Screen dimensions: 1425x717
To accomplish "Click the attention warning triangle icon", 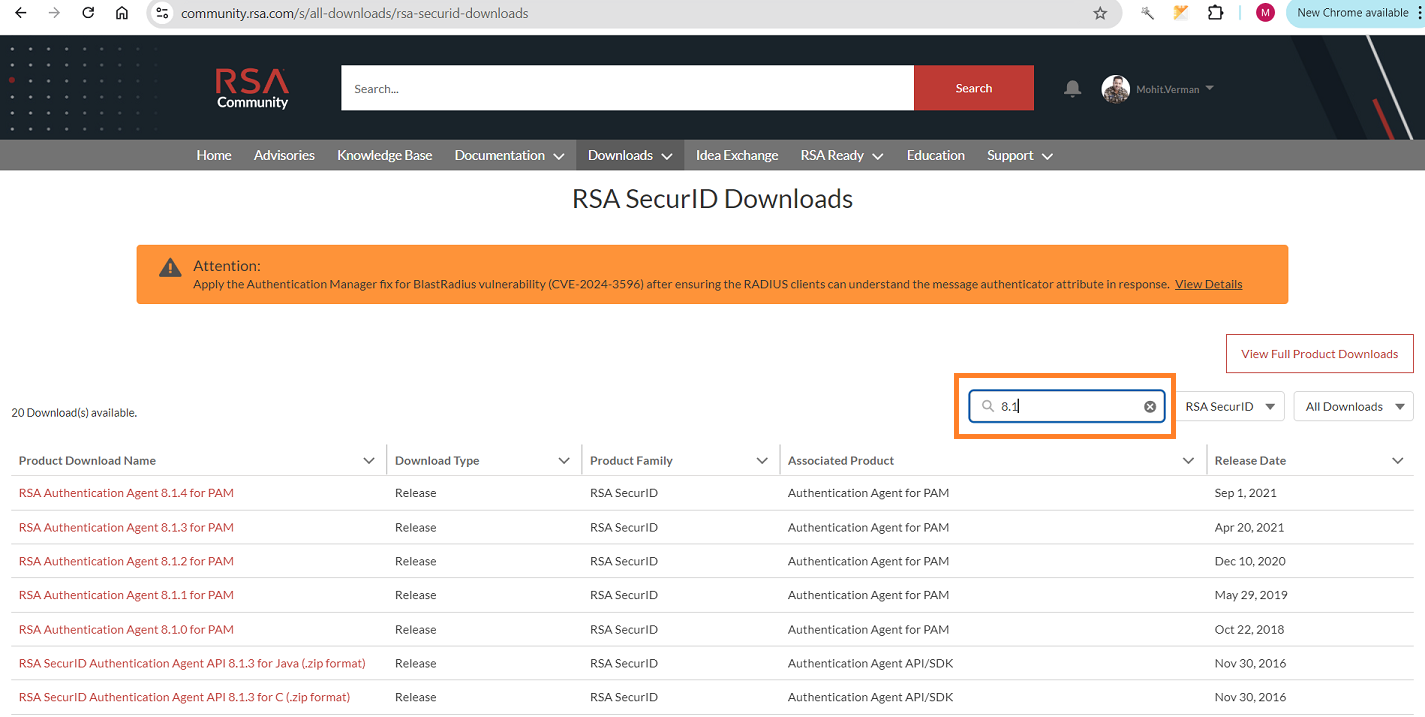I will (x=169, y=267).
